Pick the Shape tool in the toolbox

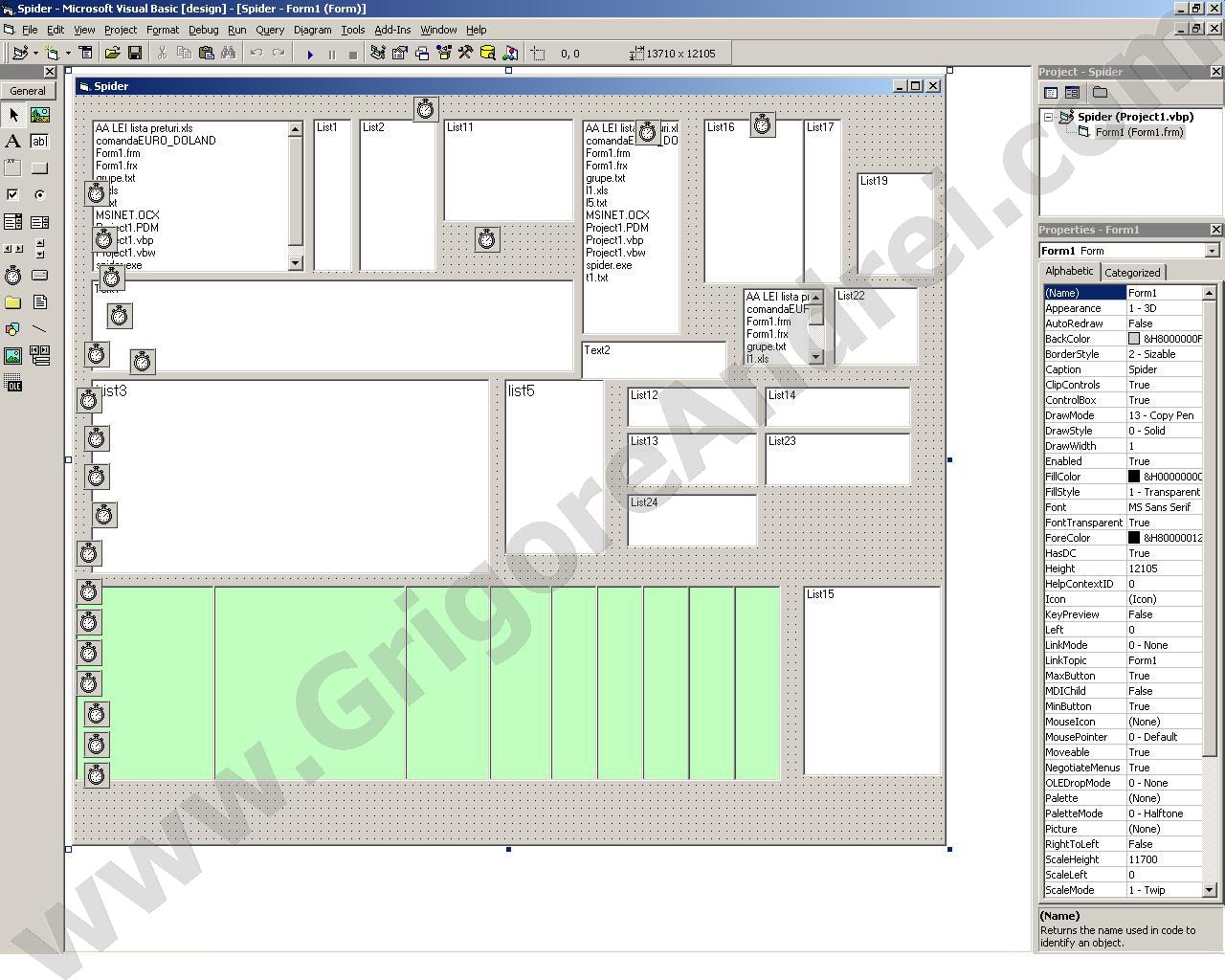point(13,329)
